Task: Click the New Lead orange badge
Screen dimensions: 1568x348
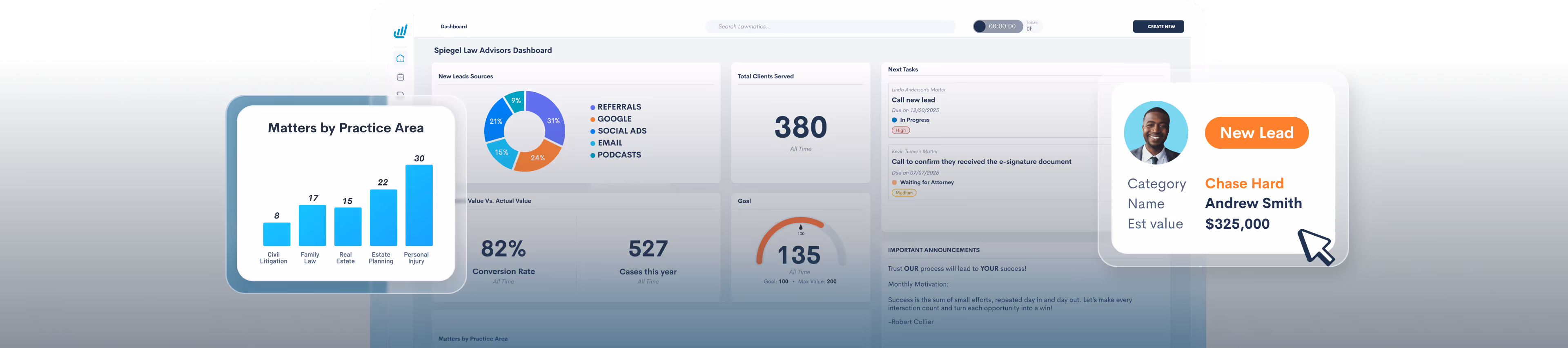Action: [x=1256, y=133]
